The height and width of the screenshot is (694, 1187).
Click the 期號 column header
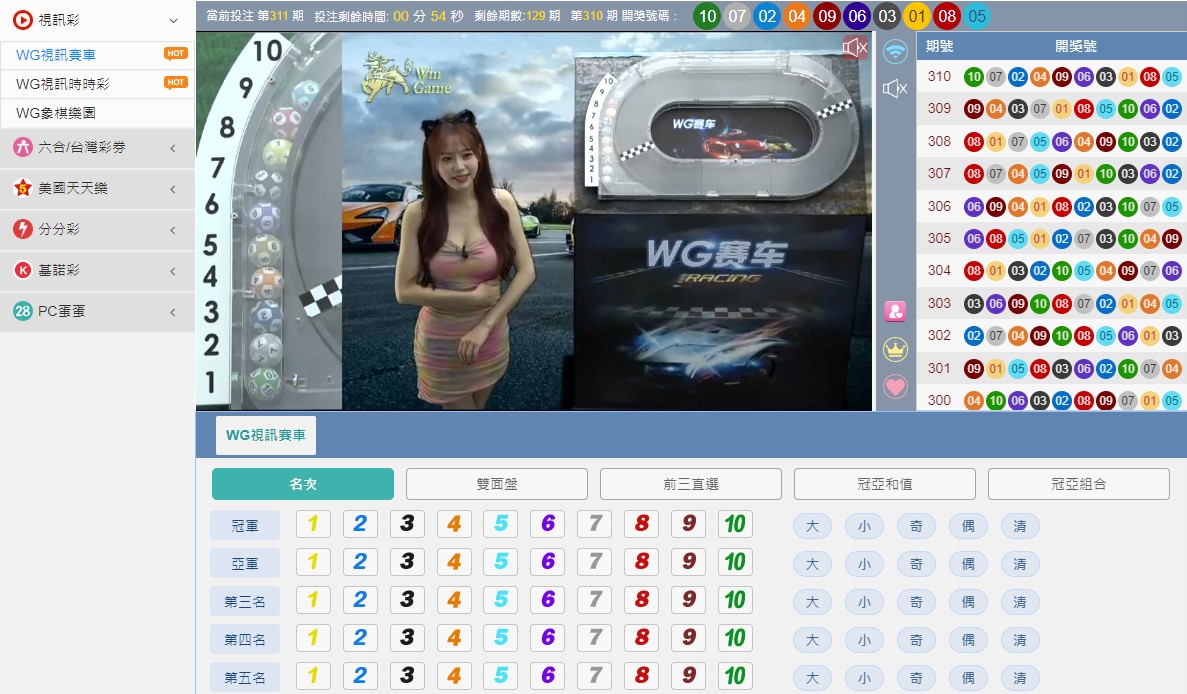tap(939, 46)
